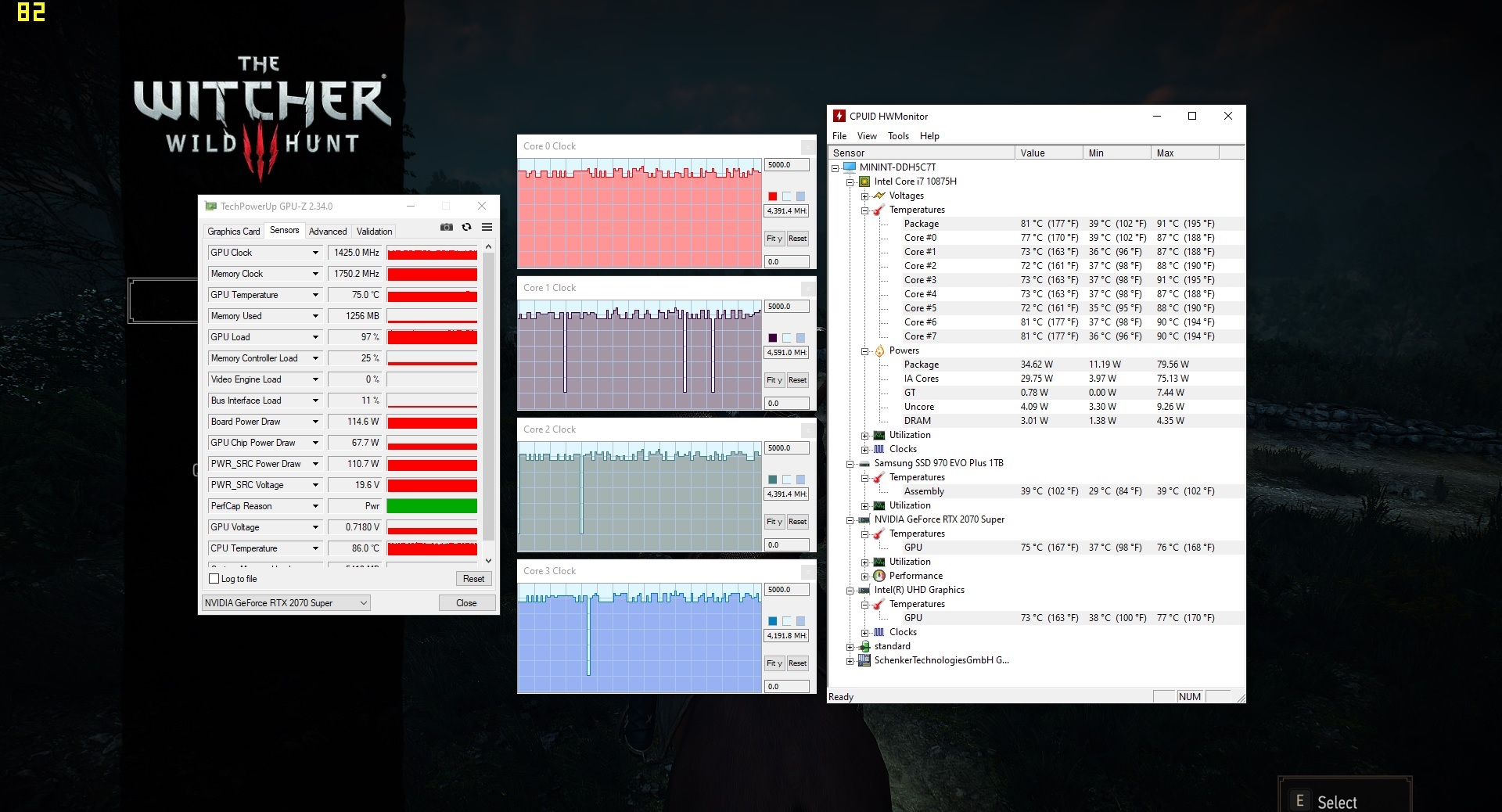
Task: Click Fit y on Core 0 Clock graph
Action: (x=774, y=239)
